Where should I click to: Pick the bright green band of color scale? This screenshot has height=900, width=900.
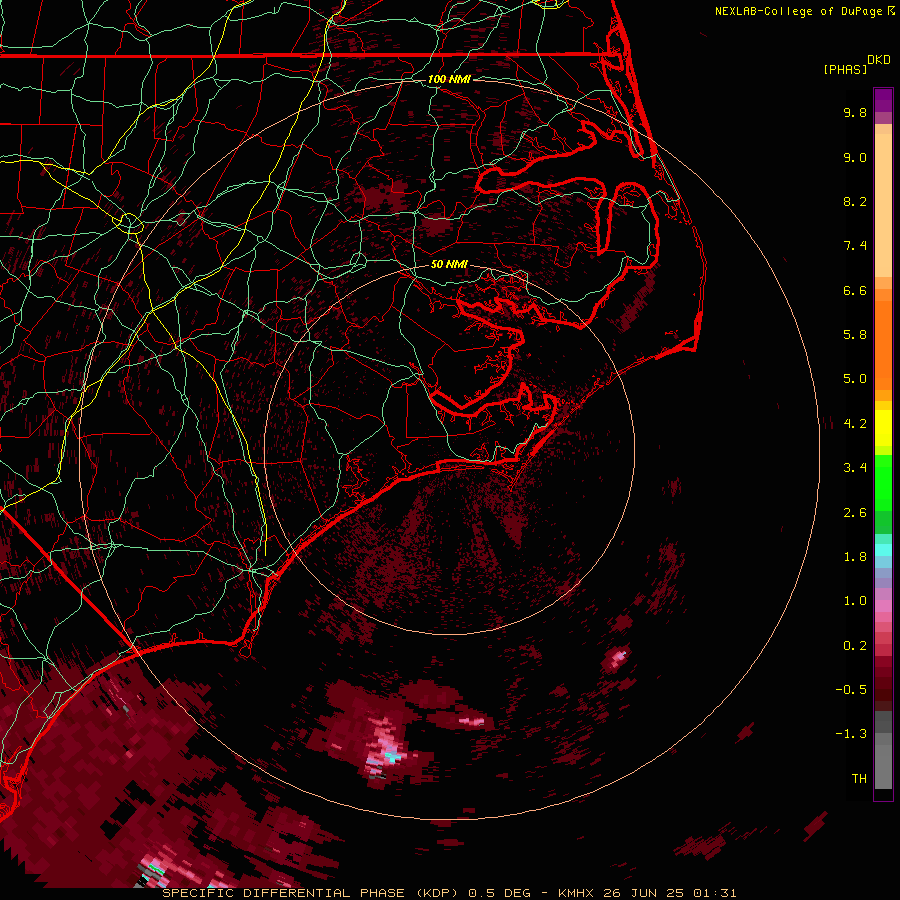click(x=883, y=483)
